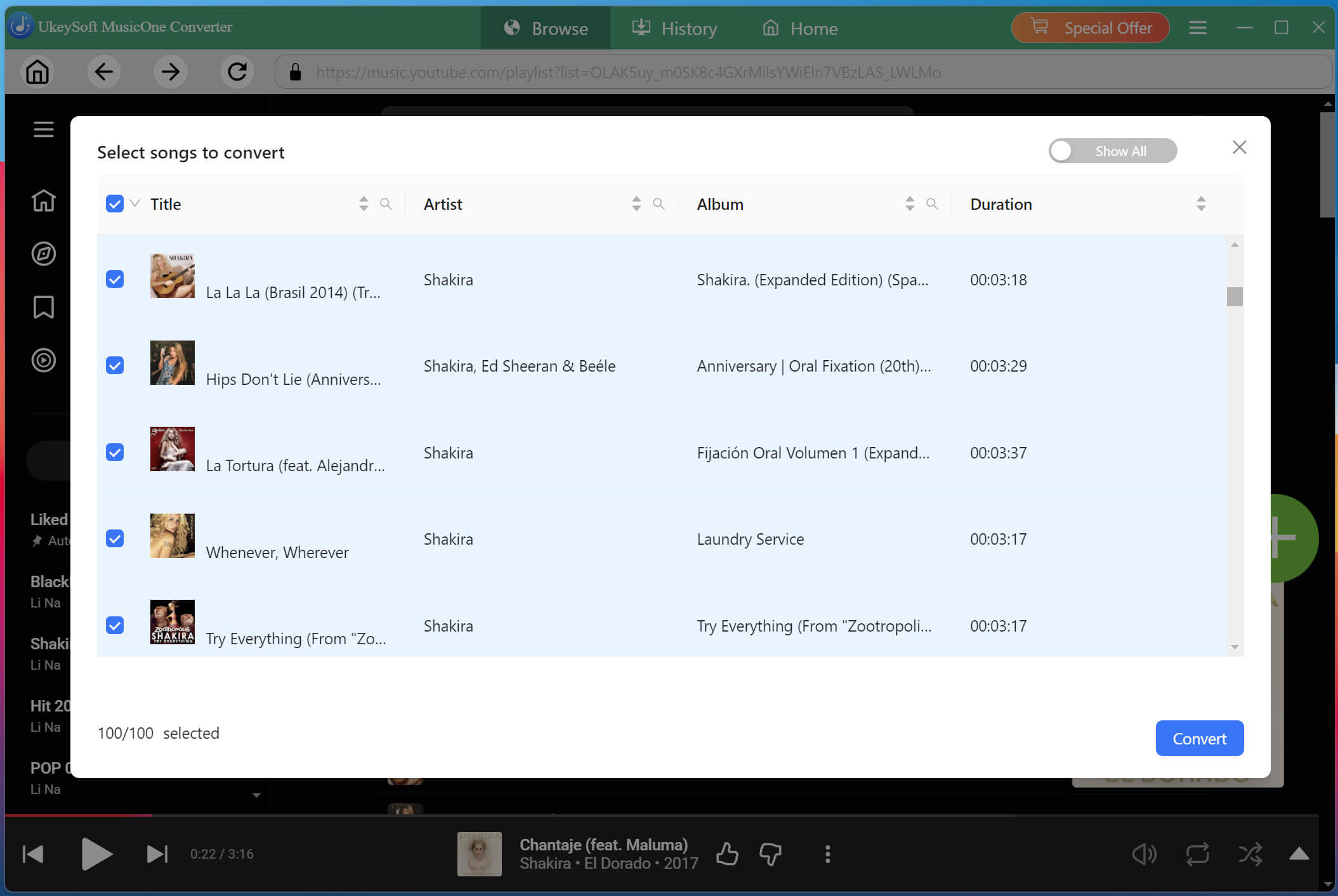Open the three-dot menu for the current track
The image size is (1338, 896).
pos(827,854)
